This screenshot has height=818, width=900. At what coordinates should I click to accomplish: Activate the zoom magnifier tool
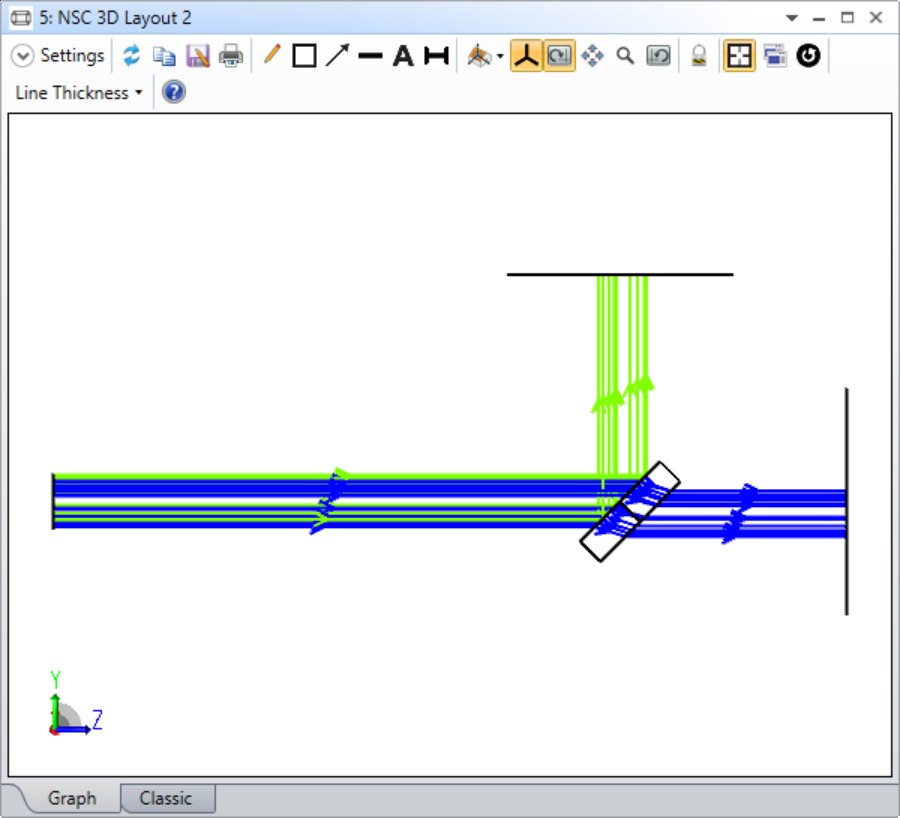pos(625,56)
